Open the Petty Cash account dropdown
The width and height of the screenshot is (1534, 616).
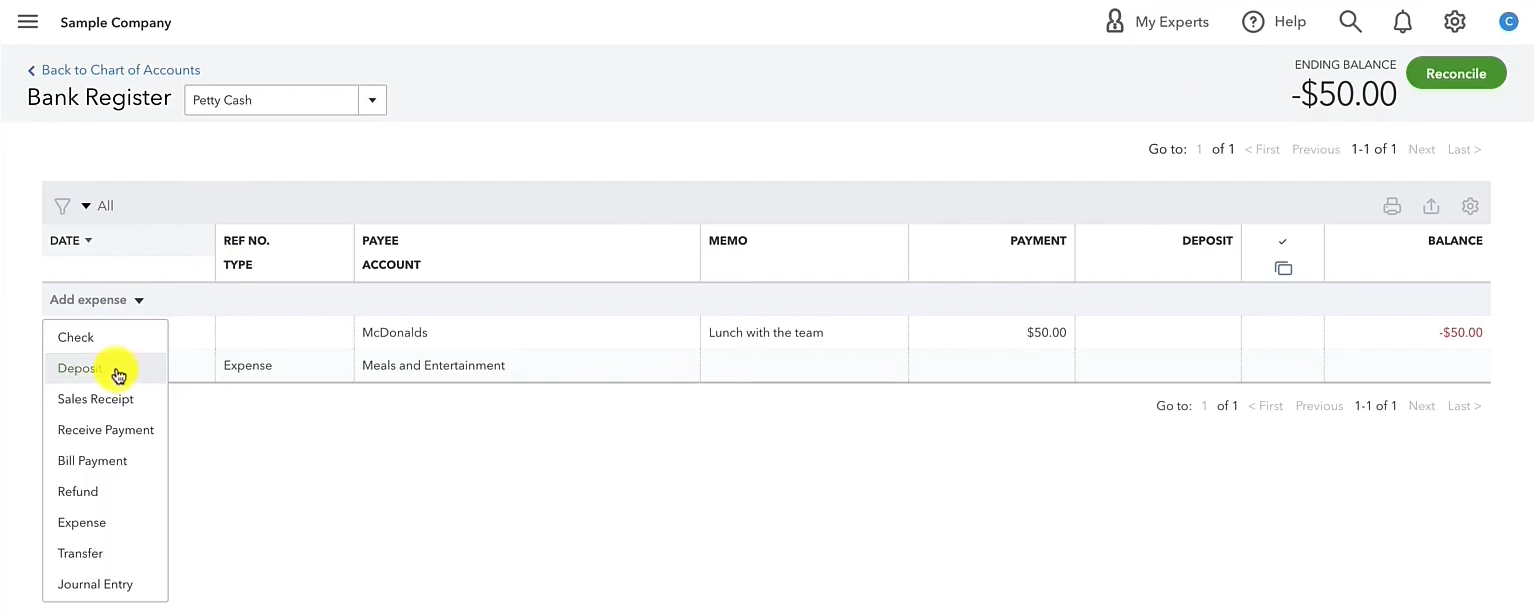285,100
